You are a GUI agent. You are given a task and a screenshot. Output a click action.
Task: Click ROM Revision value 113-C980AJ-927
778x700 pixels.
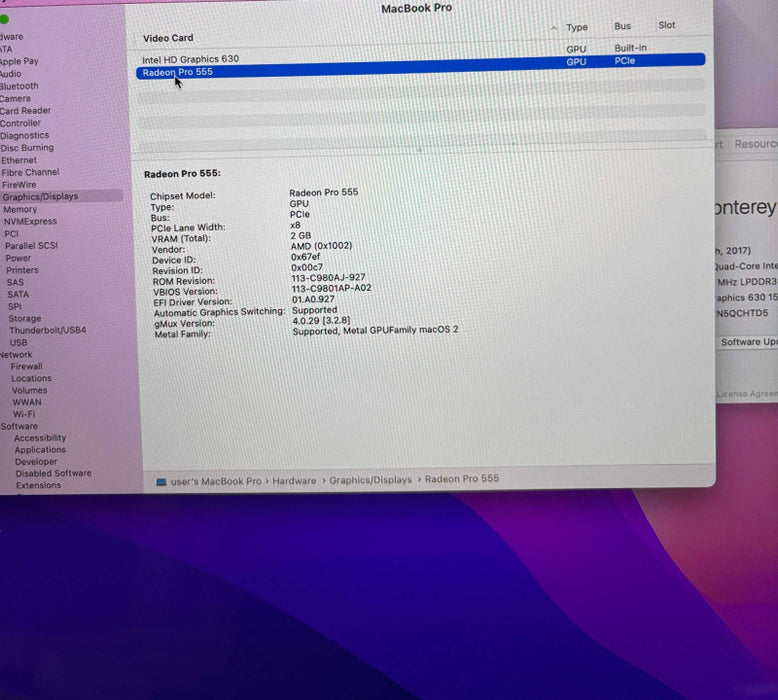[328, 277]
